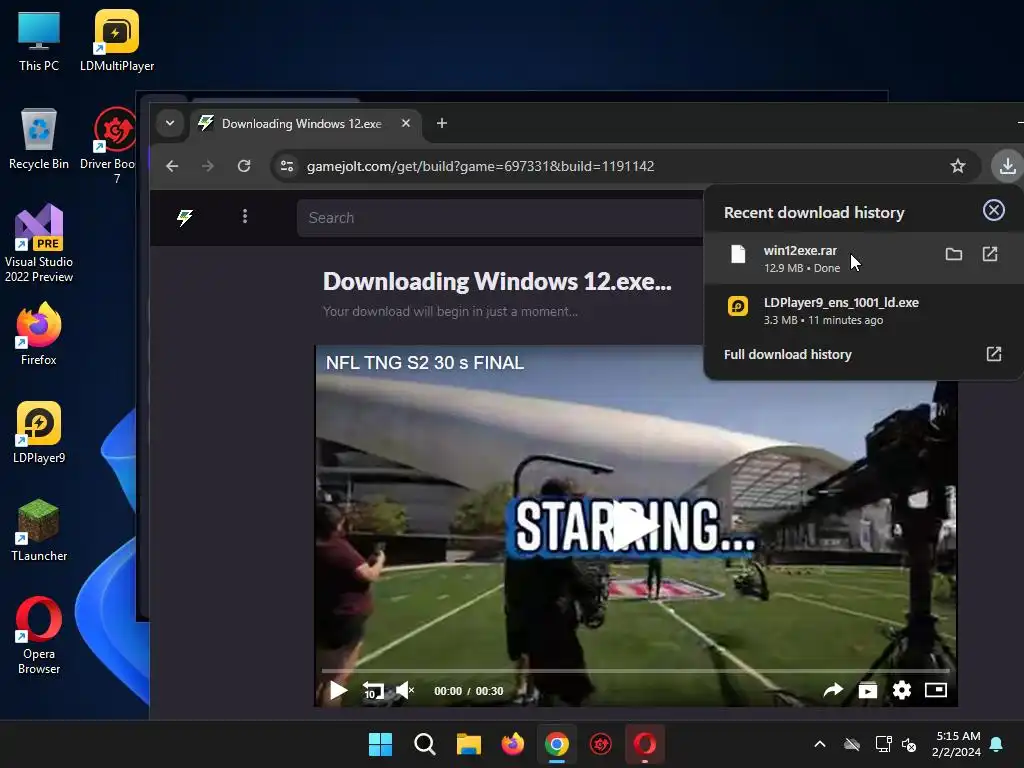Select the Recycle Bin icon

coord(39,139)
